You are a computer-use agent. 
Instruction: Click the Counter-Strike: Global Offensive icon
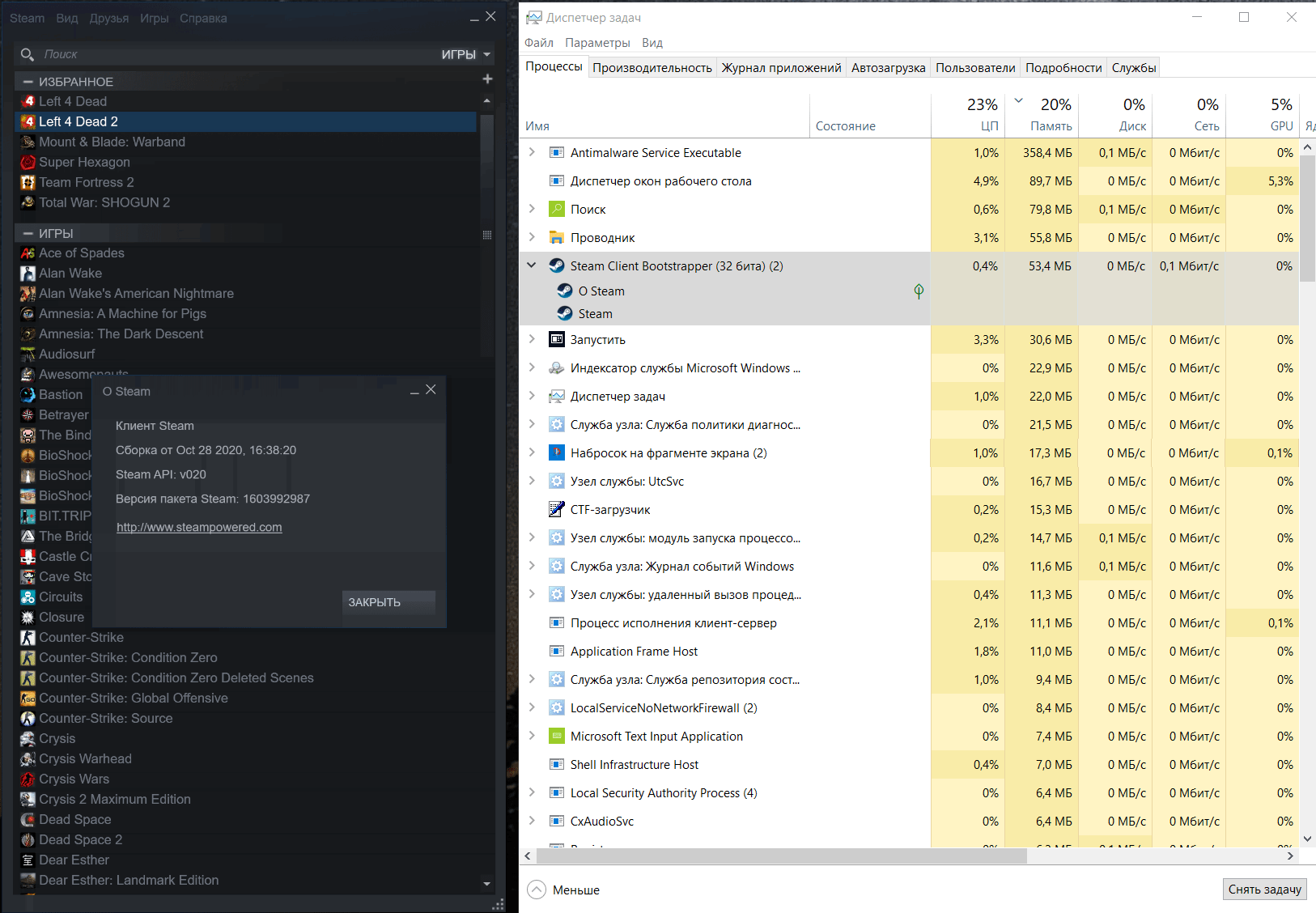click(28, 698)
